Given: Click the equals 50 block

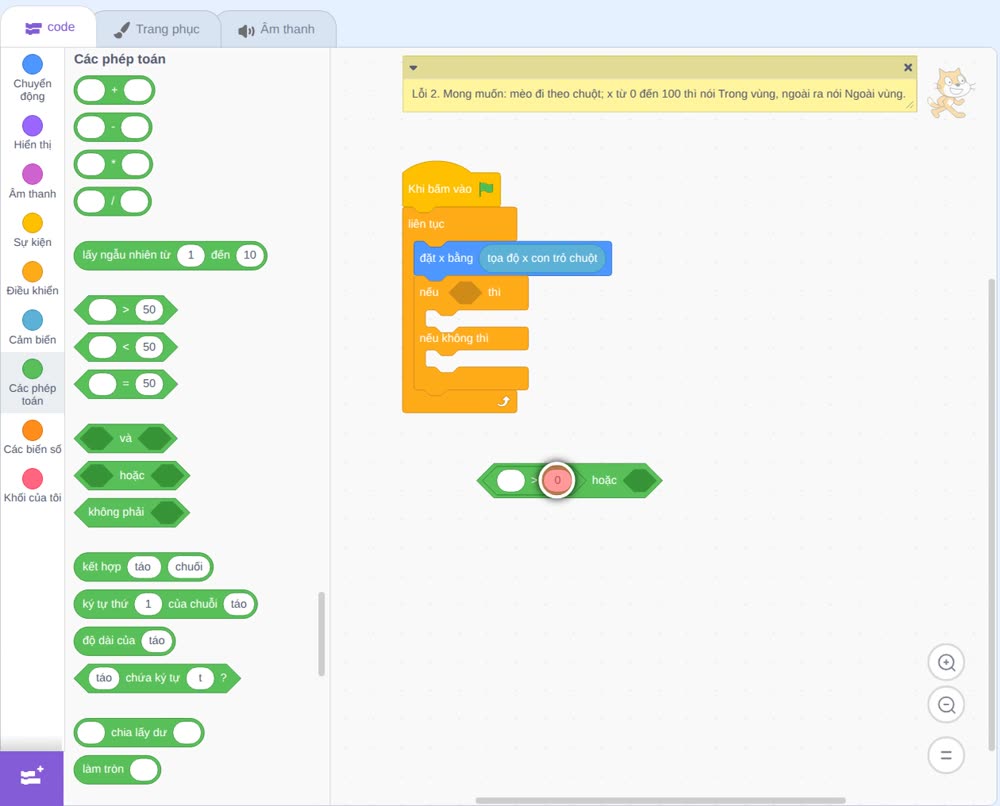Looking at the screenshot, I should [x=126, y=384].
